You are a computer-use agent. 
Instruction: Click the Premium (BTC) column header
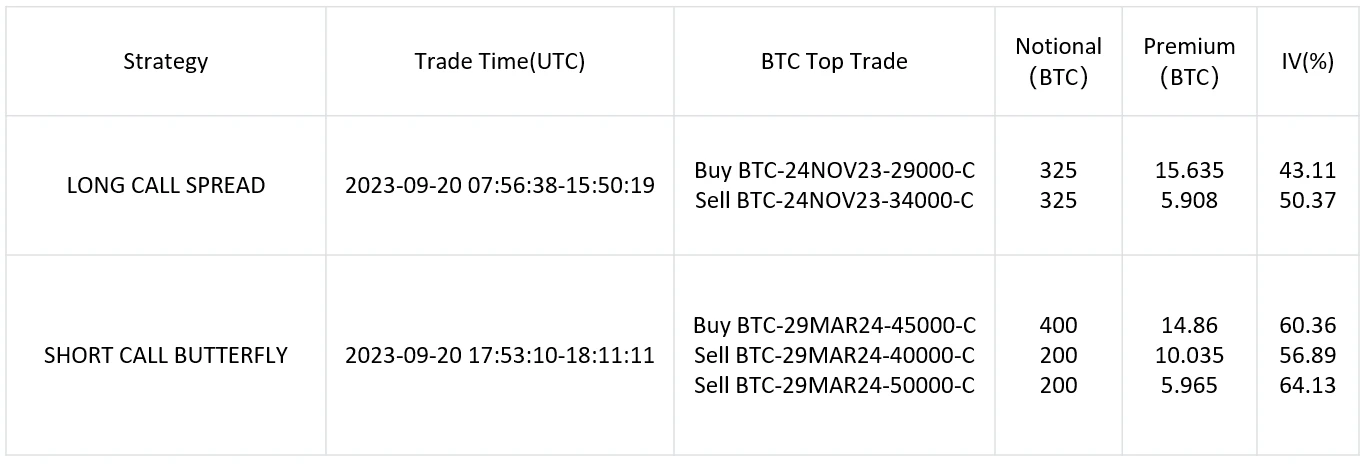(1189, 62)
